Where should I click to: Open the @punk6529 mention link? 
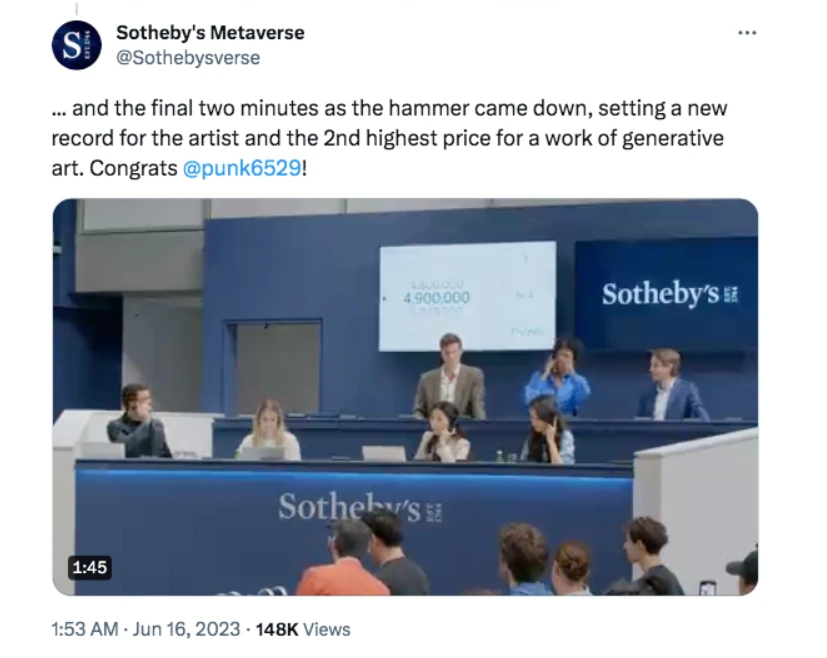click(x=242, y=168)
